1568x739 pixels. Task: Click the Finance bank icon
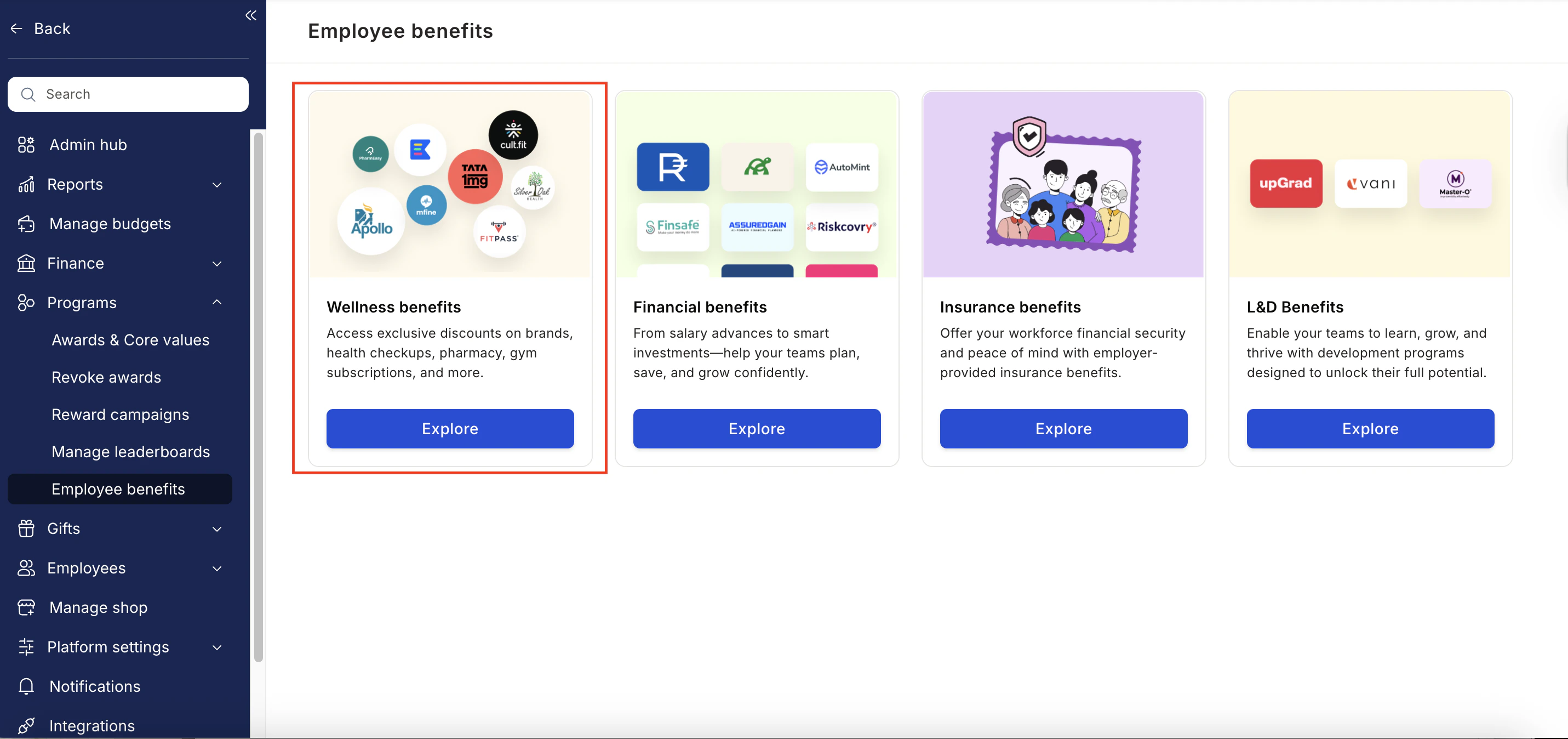coord(26,264)
